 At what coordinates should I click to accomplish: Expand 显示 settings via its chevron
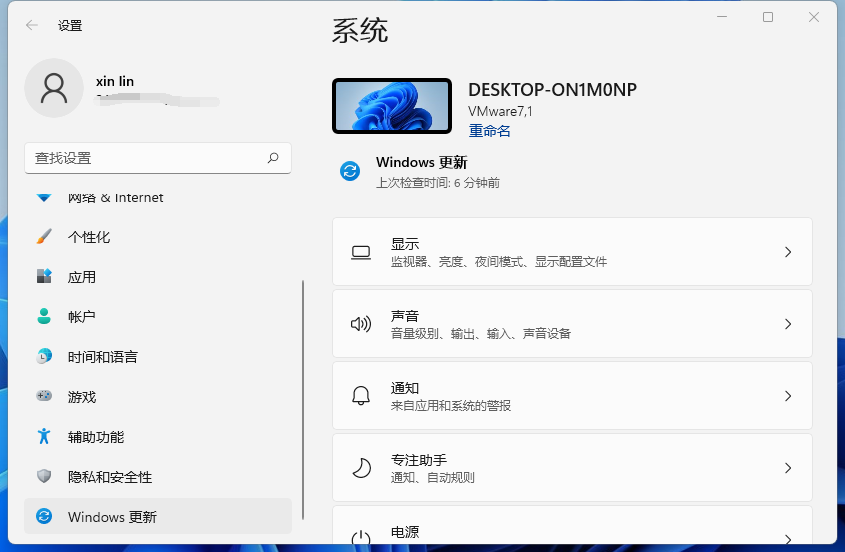[788, 252]
